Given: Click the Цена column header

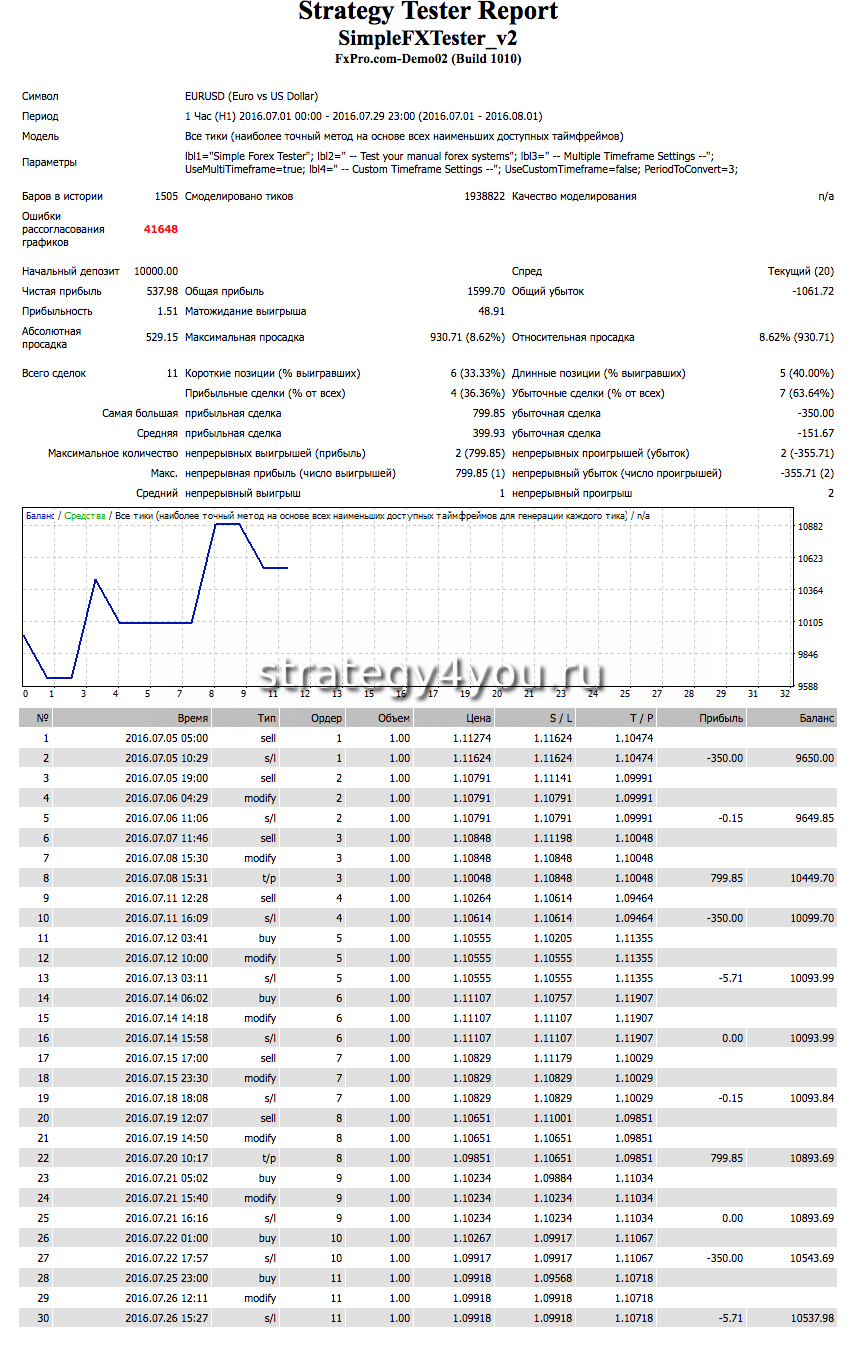Looking at the screenshot, I should pos(477,718).
